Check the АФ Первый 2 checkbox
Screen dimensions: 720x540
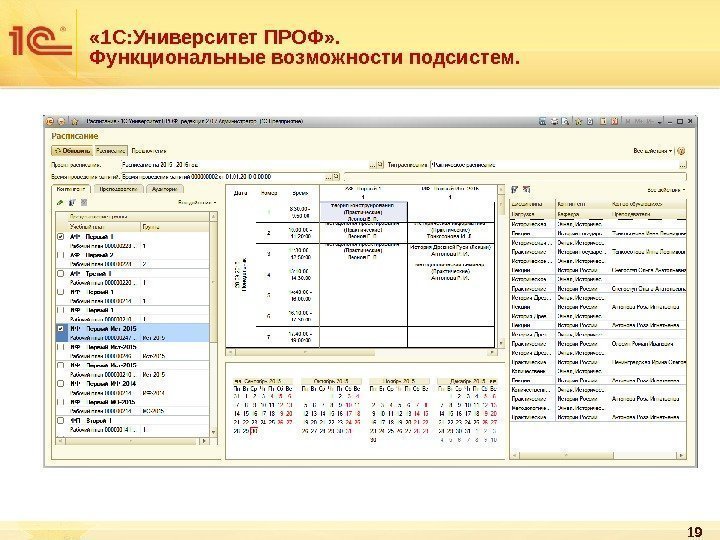click(61, 255)
